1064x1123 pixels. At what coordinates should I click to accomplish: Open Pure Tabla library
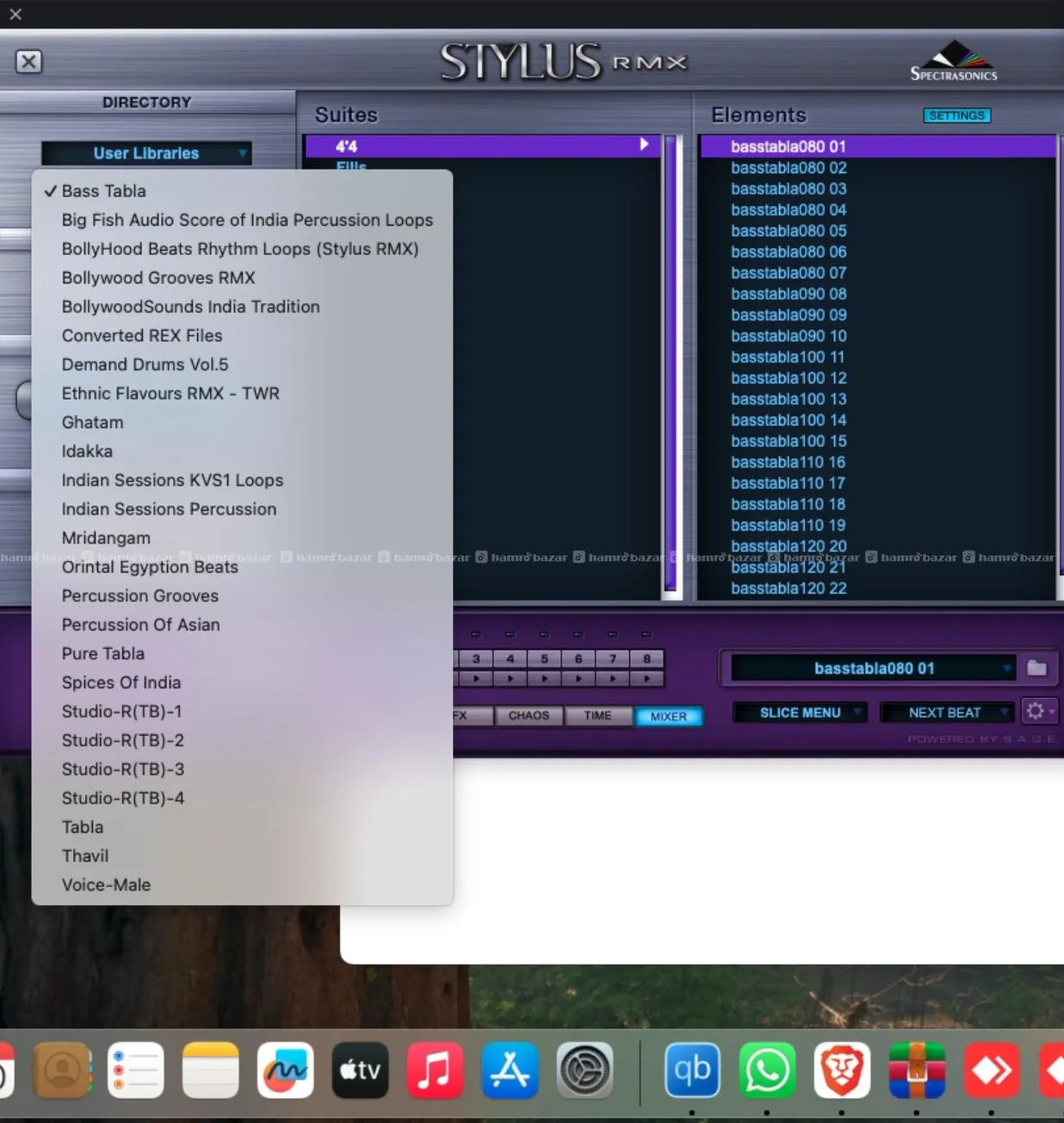tap(242, 653)
